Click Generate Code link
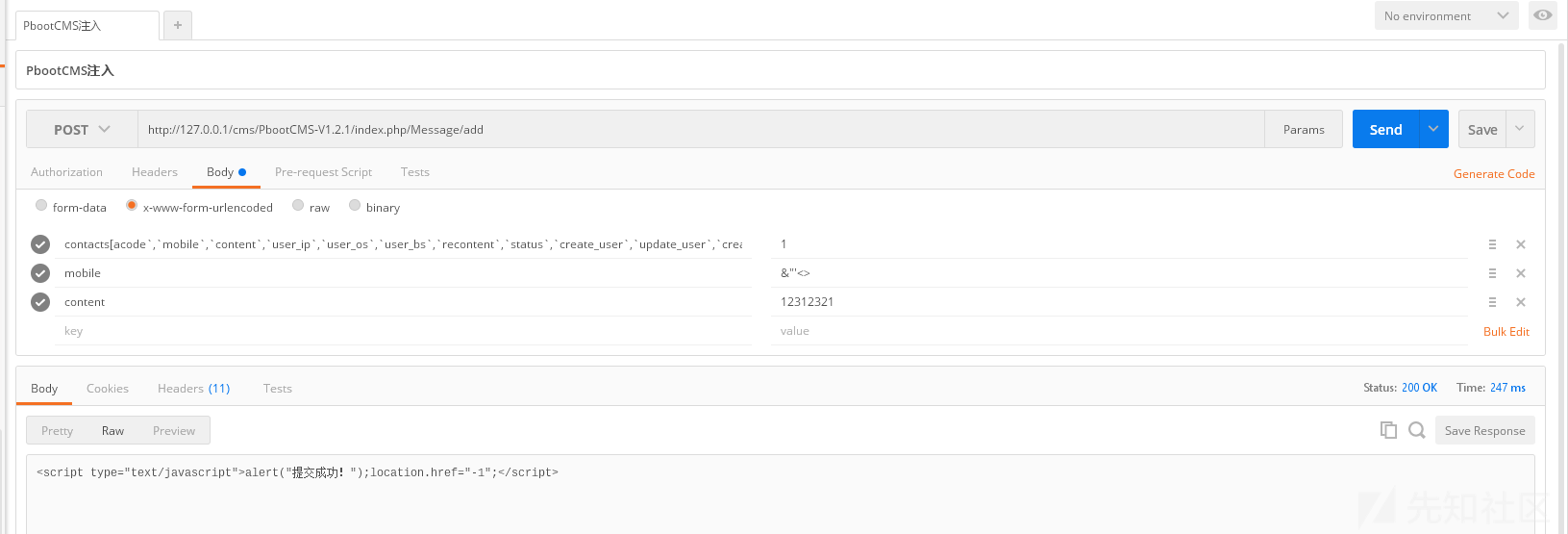The image size is (1568, 534). tap(1494, 174)
